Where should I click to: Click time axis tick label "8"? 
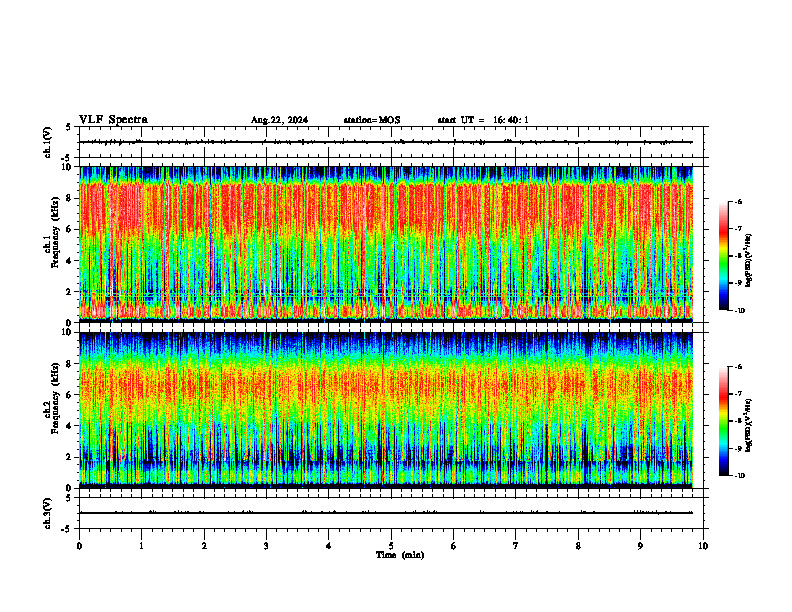pyautogui.click(x=578, y=546)
